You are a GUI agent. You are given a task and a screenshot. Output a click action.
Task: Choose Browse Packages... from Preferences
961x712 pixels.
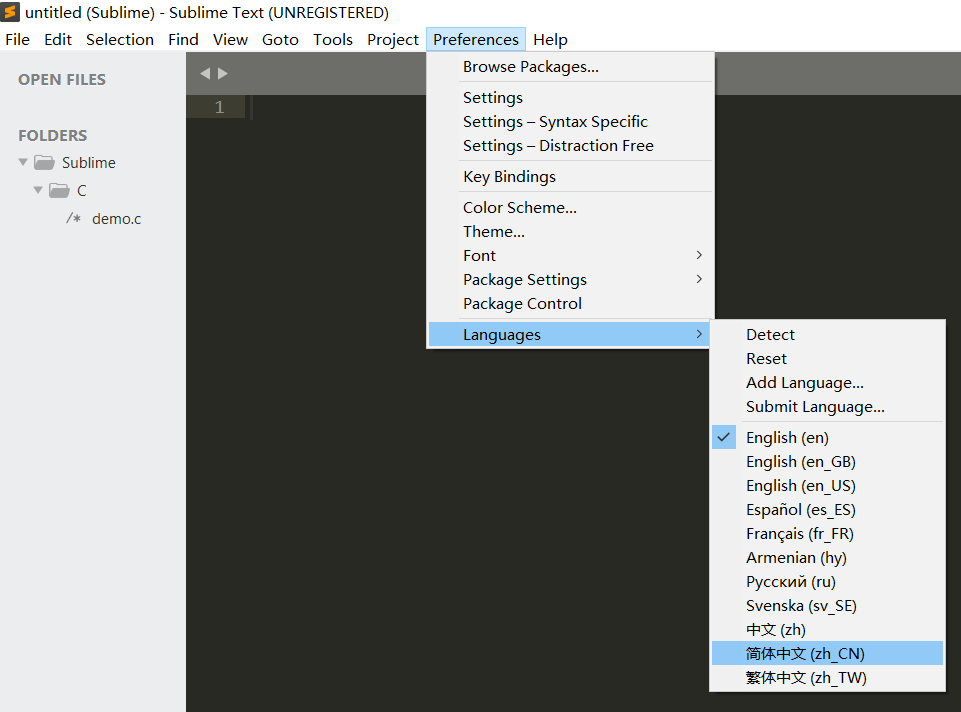[570, 66]
